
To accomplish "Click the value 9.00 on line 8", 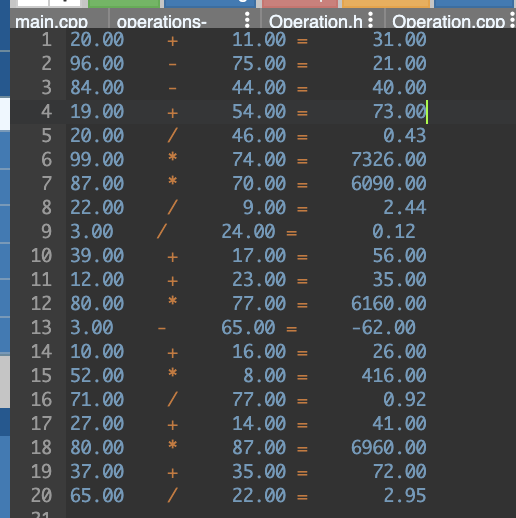I will pyautogui.click(x=264, y=208).
